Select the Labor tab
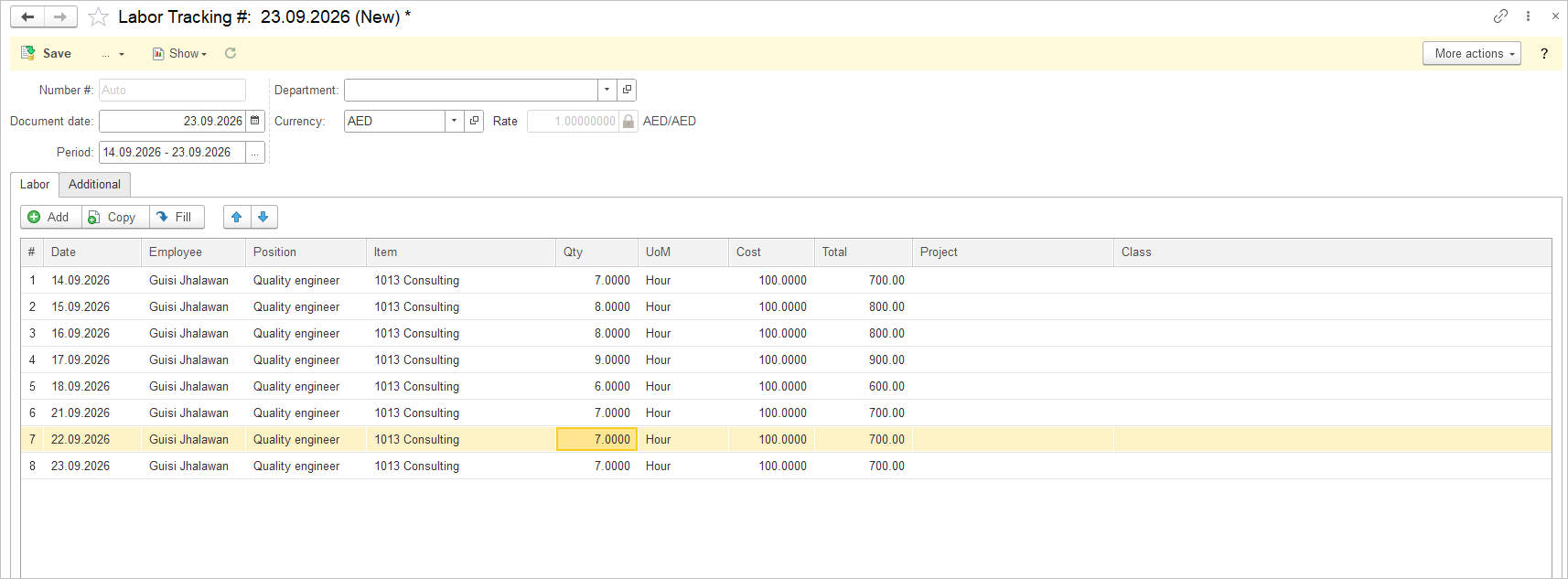The height and width of the screenshot is (579, 1568). [x=35, y=184]
